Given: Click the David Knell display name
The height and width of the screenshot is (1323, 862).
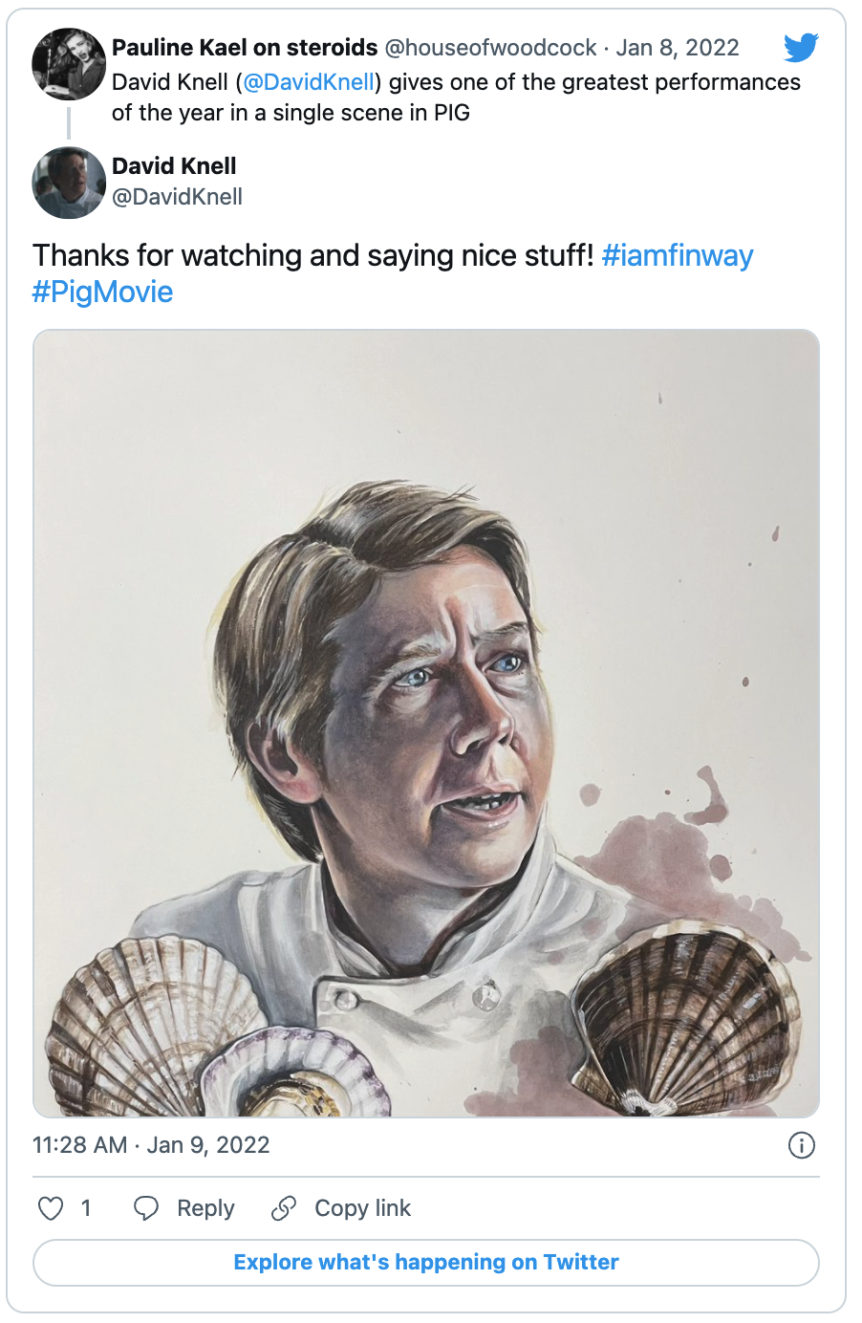Looking at the screenshot, I should (x=174, y=166).
